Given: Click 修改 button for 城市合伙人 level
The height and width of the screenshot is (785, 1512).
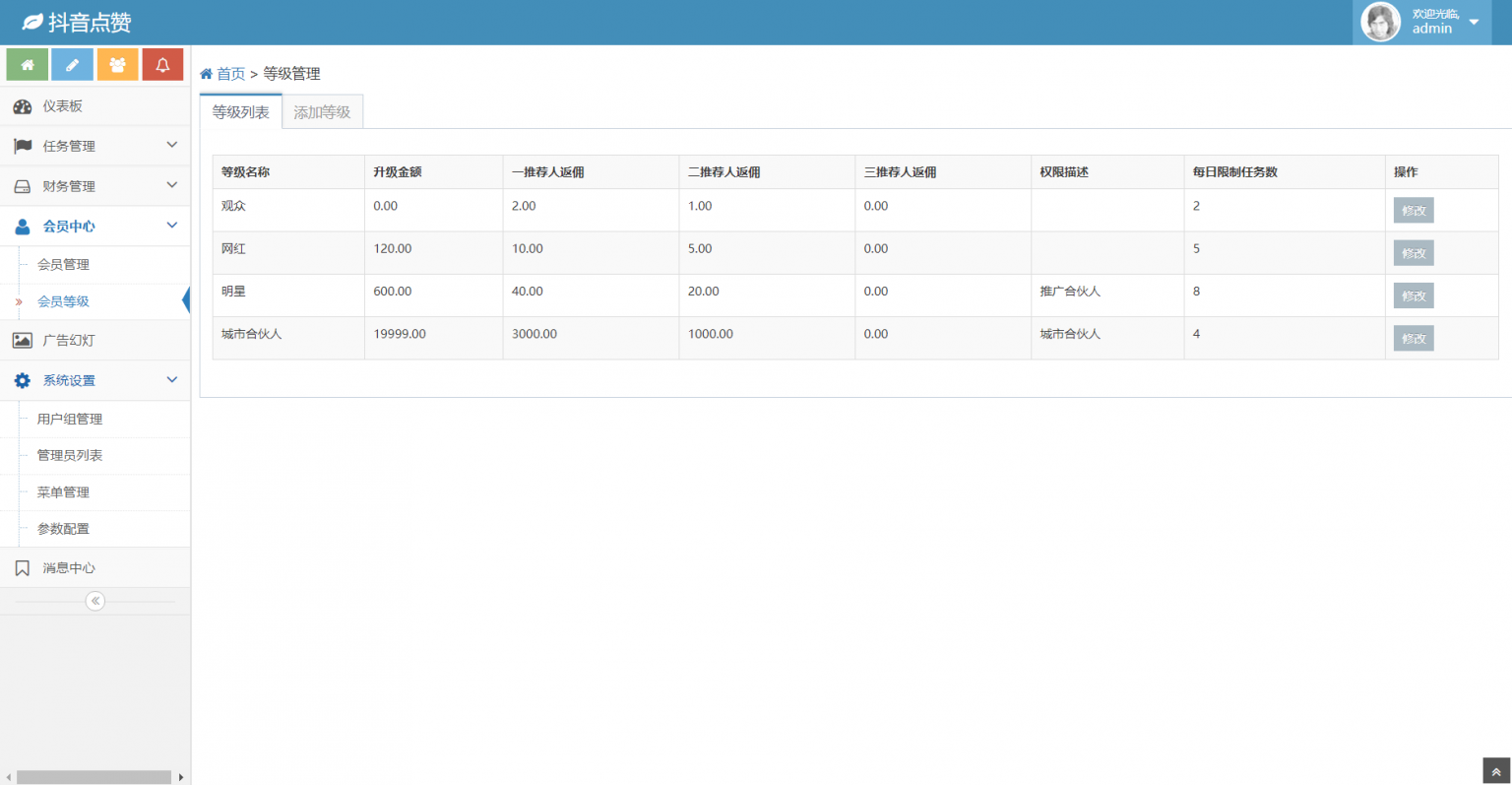Looking at the screenshot, I should click(x=1413, y=339).
